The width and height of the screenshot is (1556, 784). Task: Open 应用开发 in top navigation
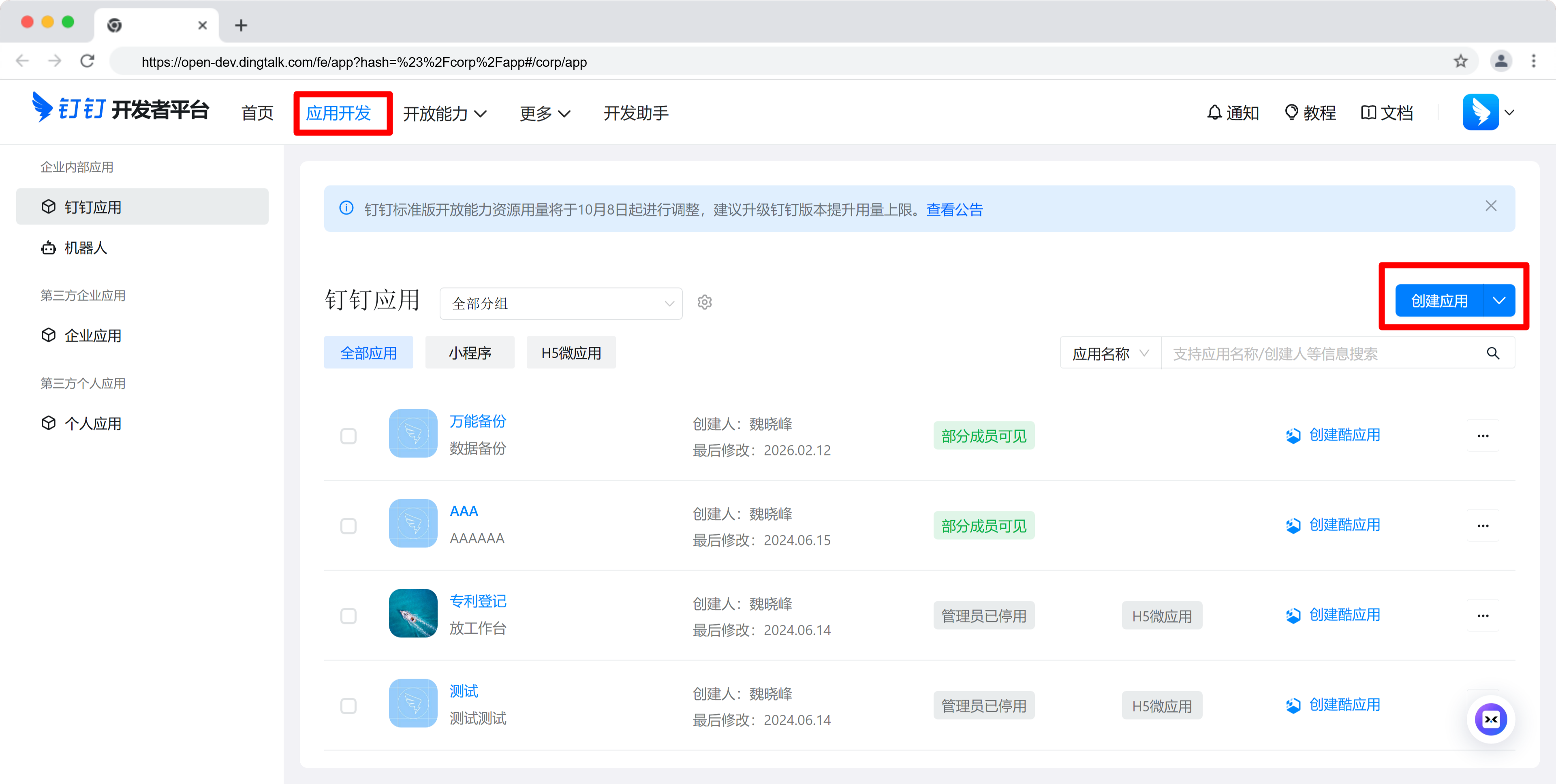[338, 113]
